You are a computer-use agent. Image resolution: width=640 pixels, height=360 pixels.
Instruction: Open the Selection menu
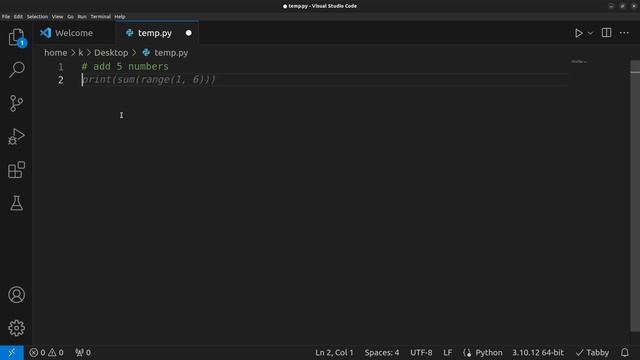[38, 17]
